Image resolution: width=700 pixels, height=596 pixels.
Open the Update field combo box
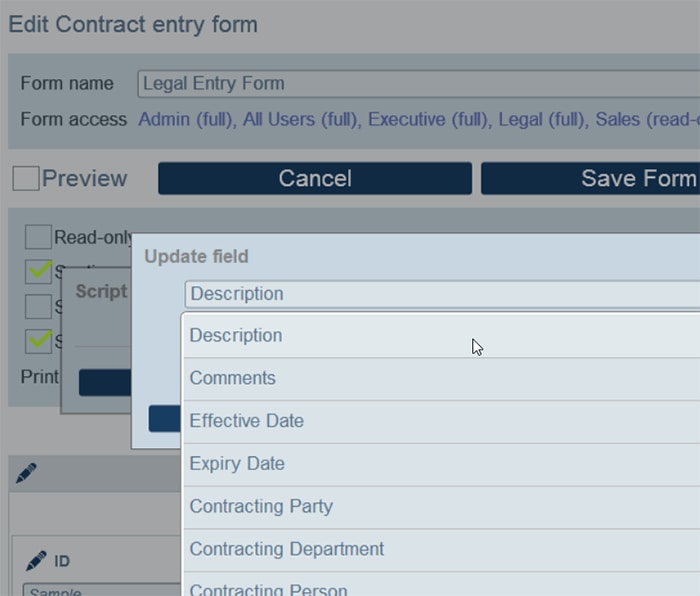[440, 294]
